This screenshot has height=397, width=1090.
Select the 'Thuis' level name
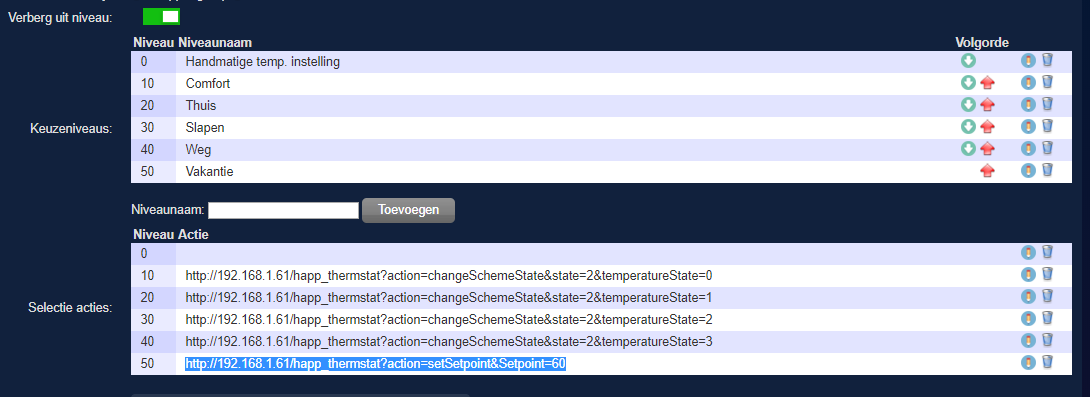point(201,106)
